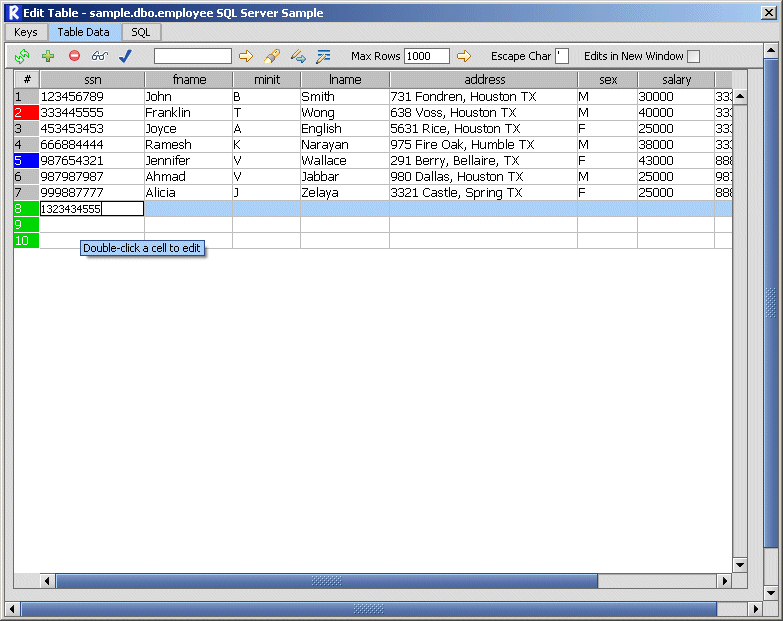
Task: Open the SQL tab
Action: (x=141, y=32)
